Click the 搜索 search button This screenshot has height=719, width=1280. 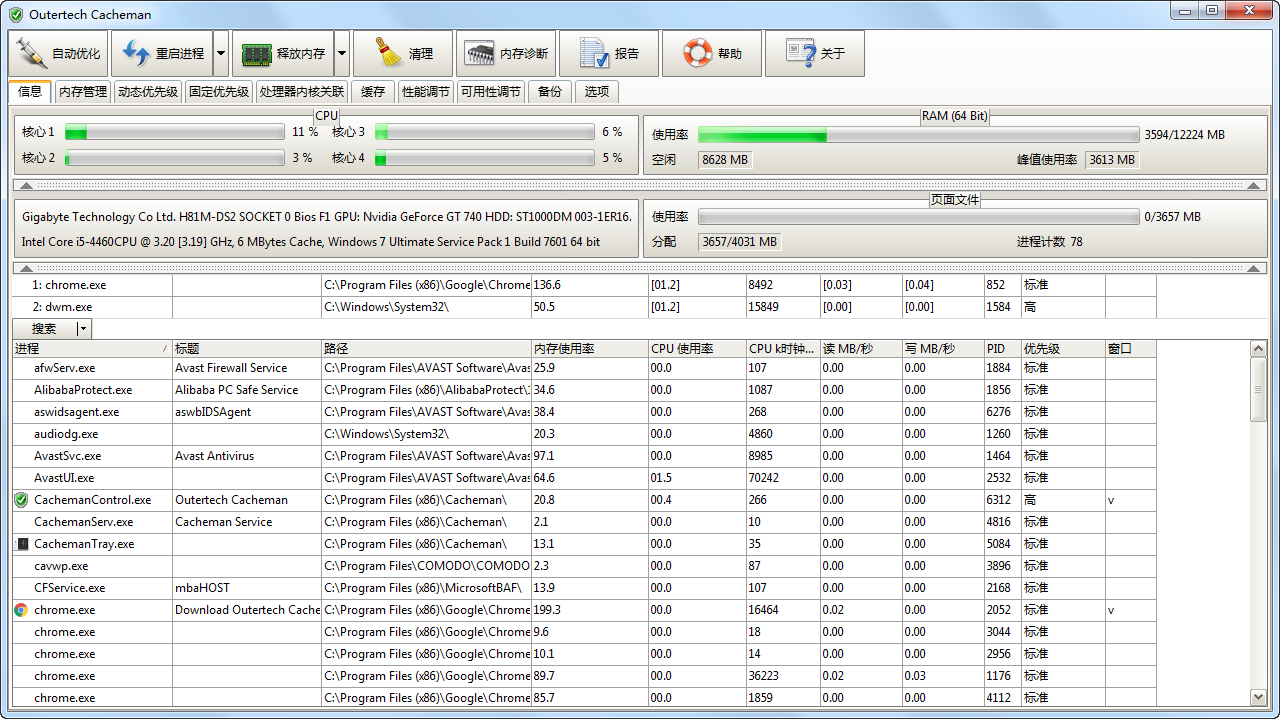point(44,328)
